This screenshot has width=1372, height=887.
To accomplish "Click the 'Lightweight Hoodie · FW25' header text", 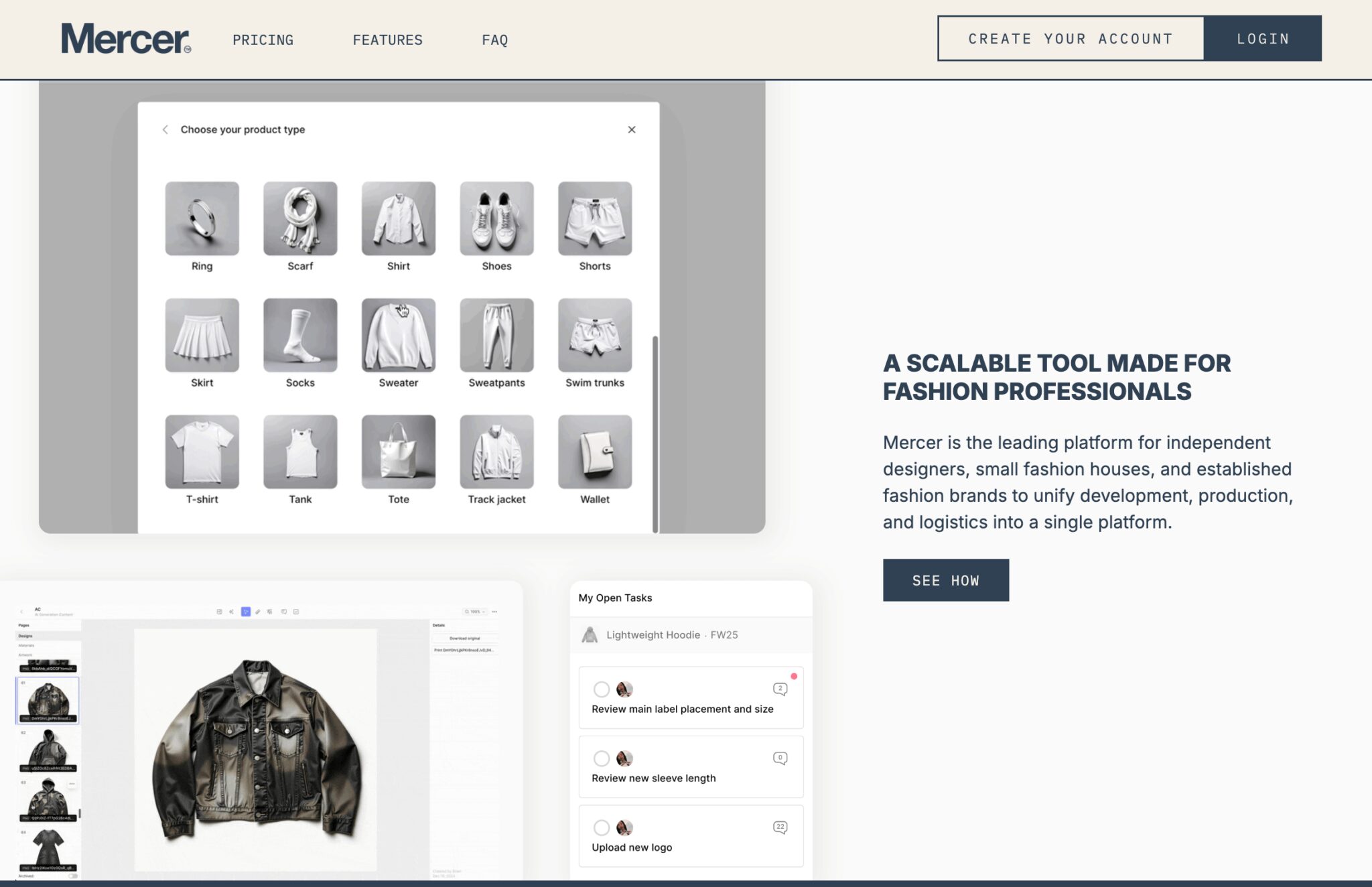I will click(x=672, y=634).
